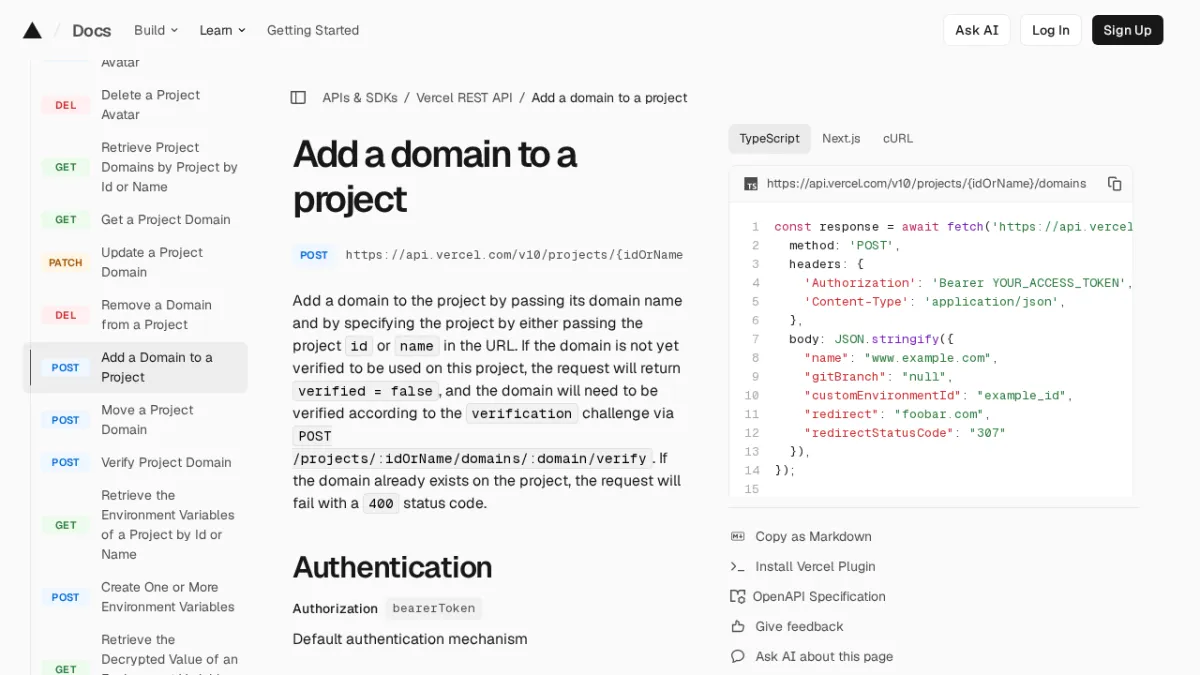The width and height of the screenshot is (1200, 675).
Task: Click the thumbs-up Give feedback icon
Action: (x=738, y=627)
